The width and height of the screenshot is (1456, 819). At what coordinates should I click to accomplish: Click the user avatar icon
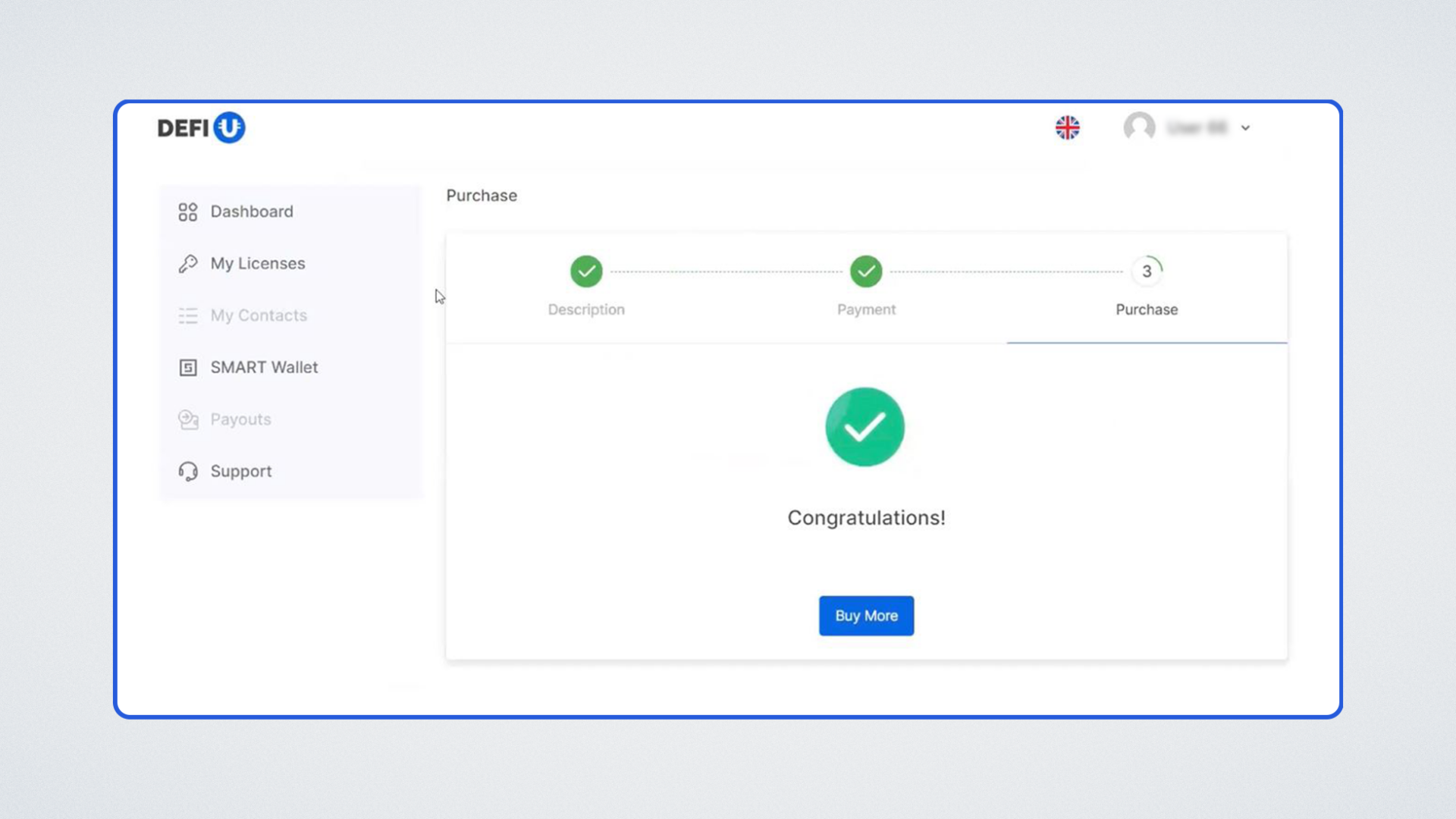(x=1139, y=127)
